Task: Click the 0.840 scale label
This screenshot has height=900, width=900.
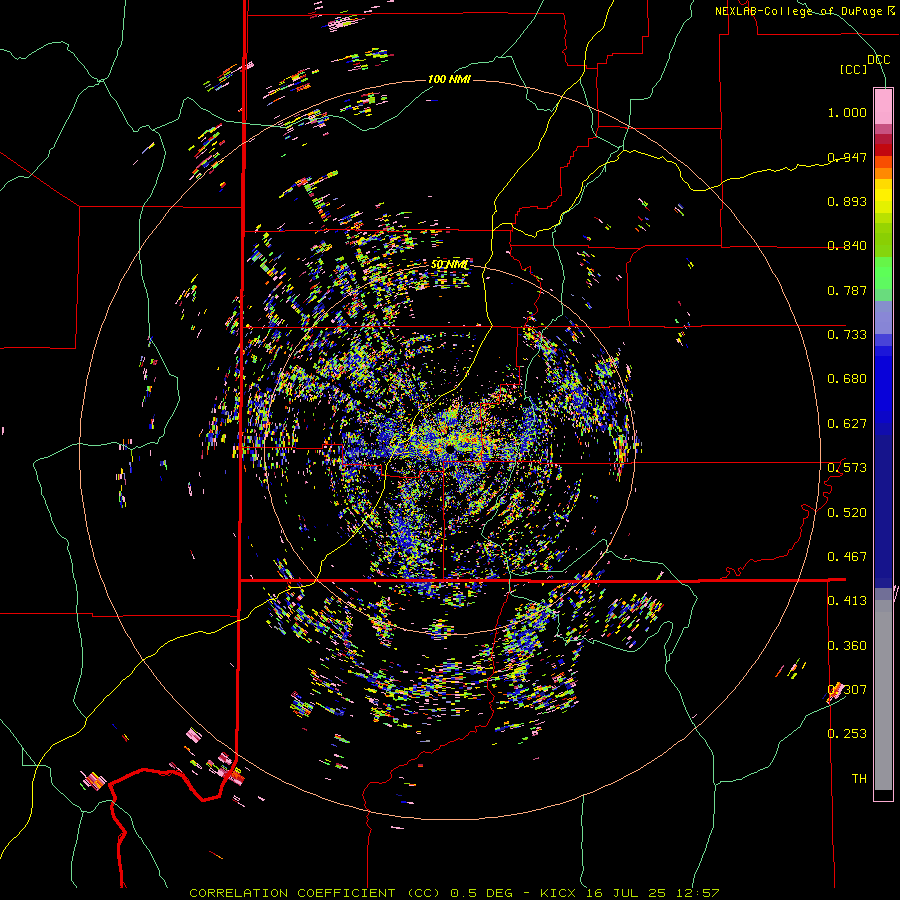Action: 847,246
